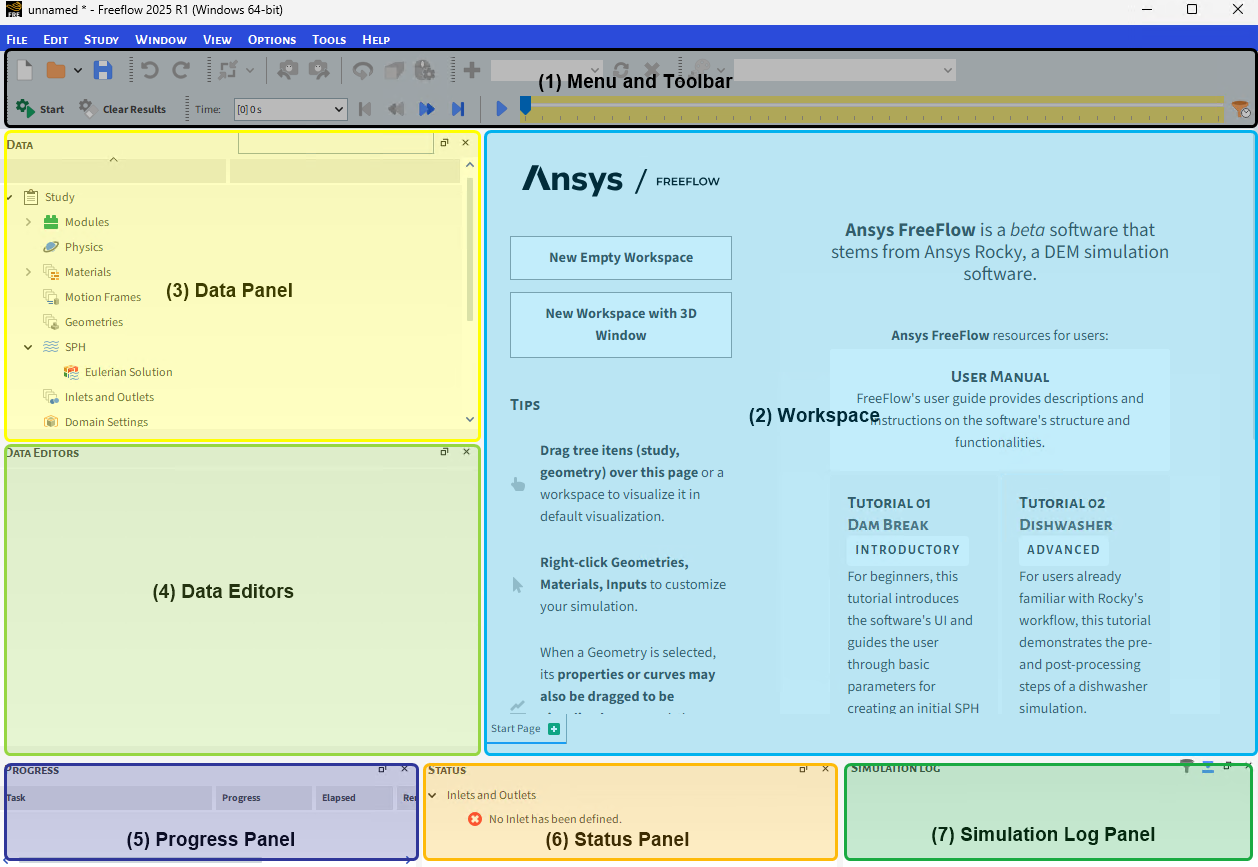Image resolution: width=1258 pixels, height=867 pixels.
Task: Open the wide combo box at toolbar right
Action: click(x=845, y=70)
